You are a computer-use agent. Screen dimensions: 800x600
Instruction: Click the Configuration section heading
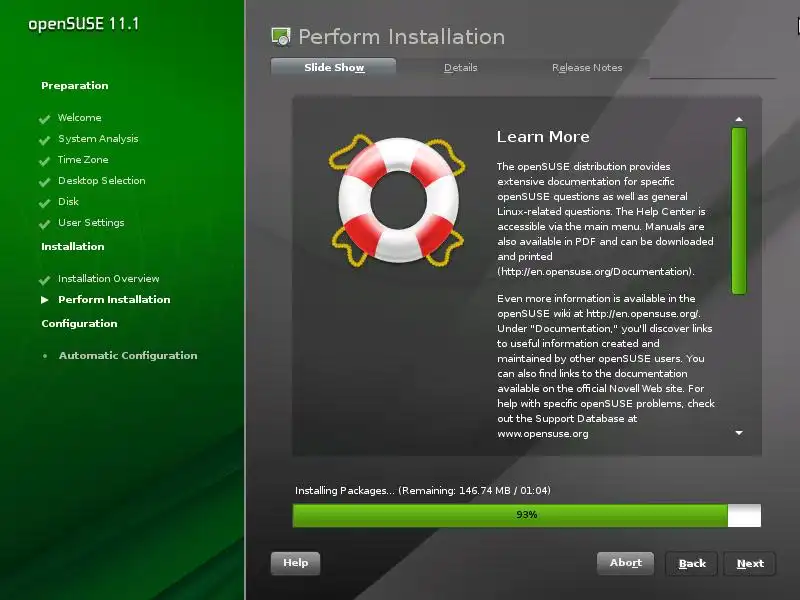coord(79,323)
